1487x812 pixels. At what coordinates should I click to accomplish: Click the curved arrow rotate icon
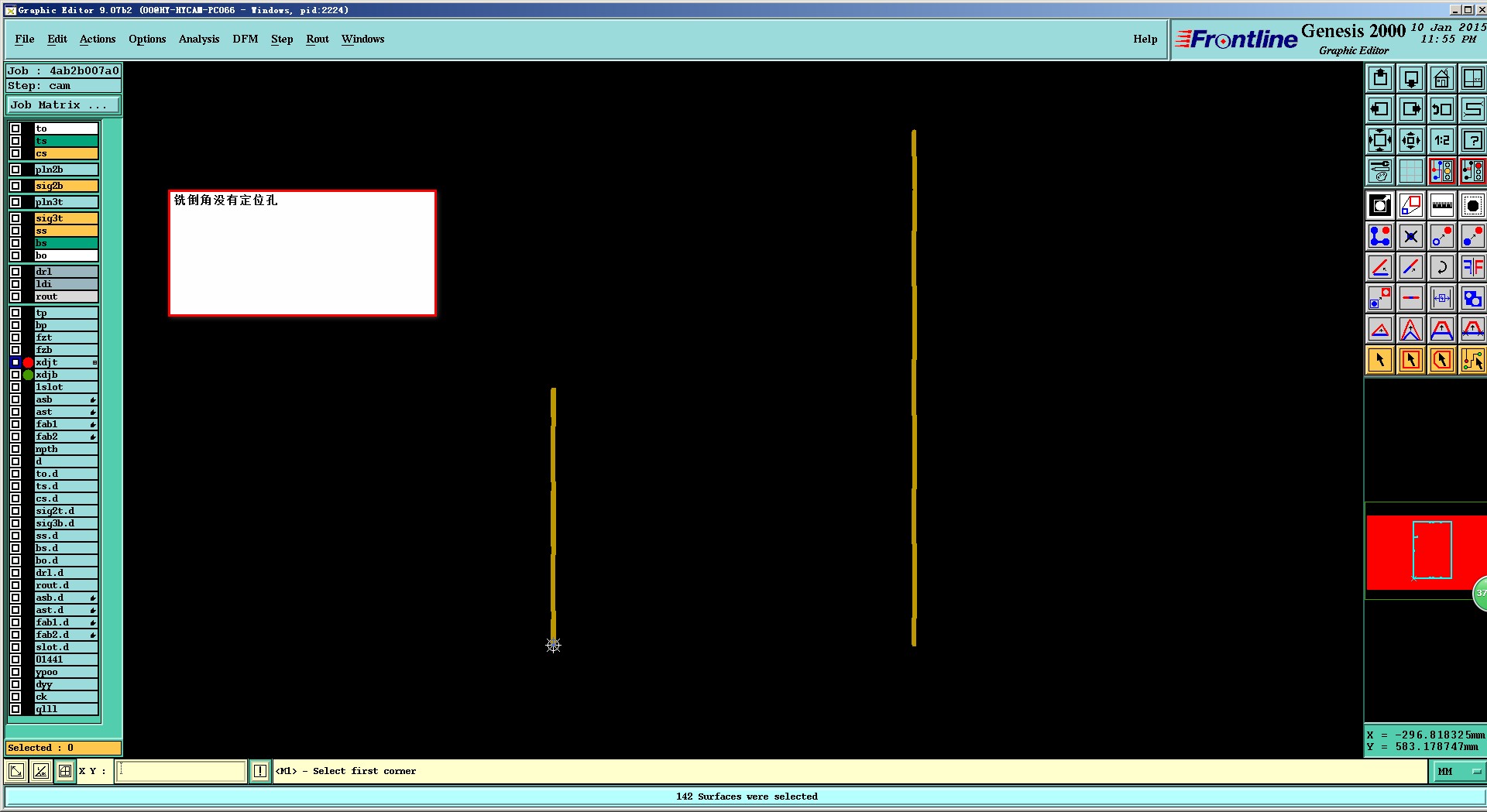coord(1442,267)
